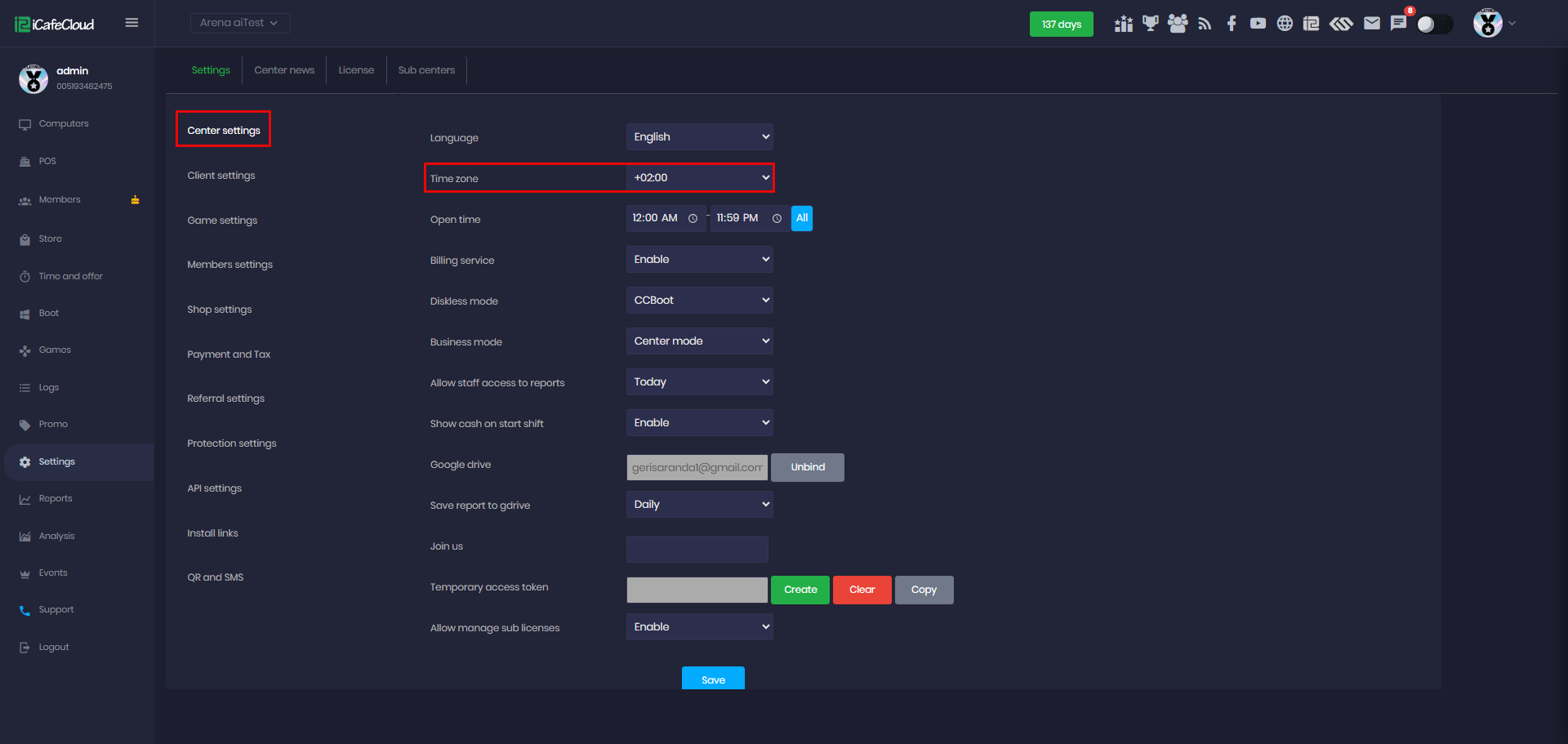Open Payment and Tax section
This screenshot has width=1568, height=744.
pos(229,354)
